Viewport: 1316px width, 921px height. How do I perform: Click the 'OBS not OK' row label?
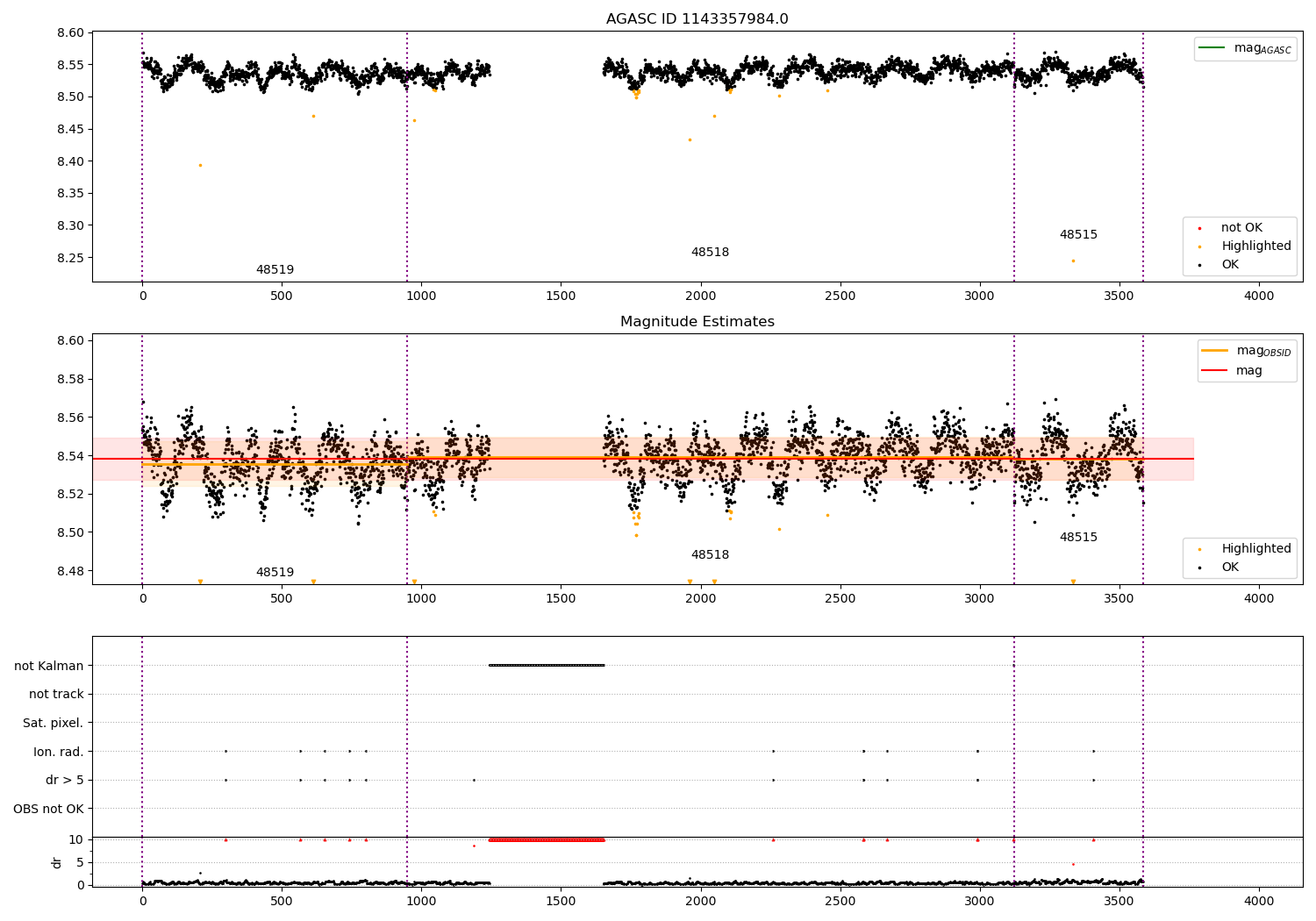[49, 809]
